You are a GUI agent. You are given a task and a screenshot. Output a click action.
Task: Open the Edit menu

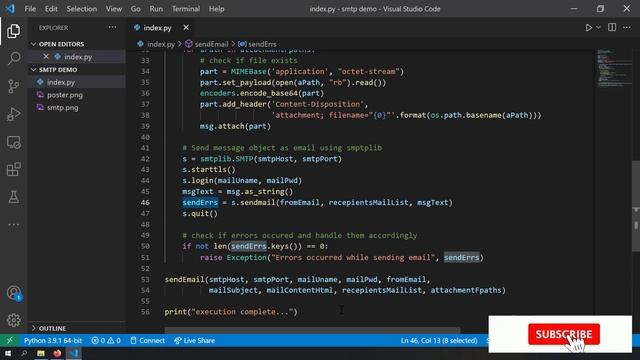tap(51, 9)
